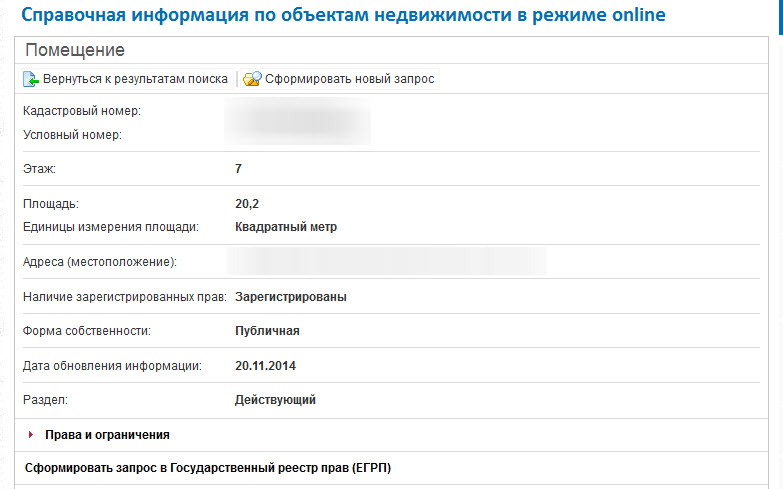Go back via "Вернуться к результатам поиска" link
This screenshot has width=783, height=489.
click(x=135, y=78)
